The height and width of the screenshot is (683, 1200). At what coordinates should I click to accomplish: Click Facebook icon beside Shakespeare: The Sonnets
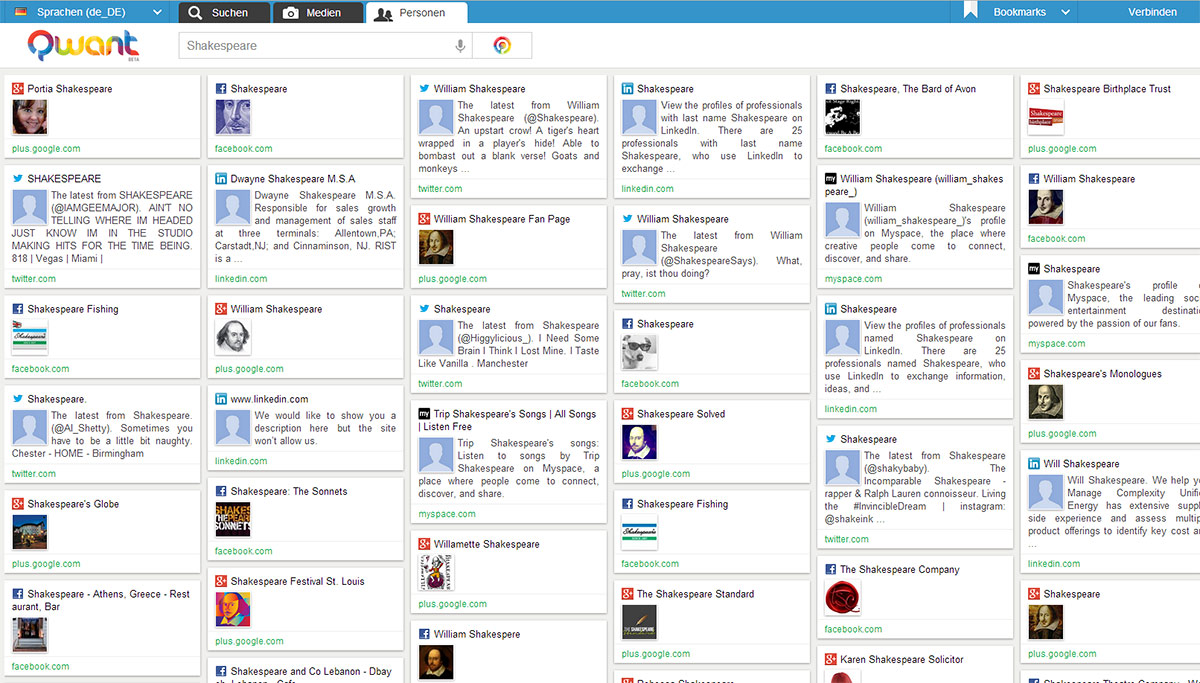pyautogui.click(x=221, y=491)
